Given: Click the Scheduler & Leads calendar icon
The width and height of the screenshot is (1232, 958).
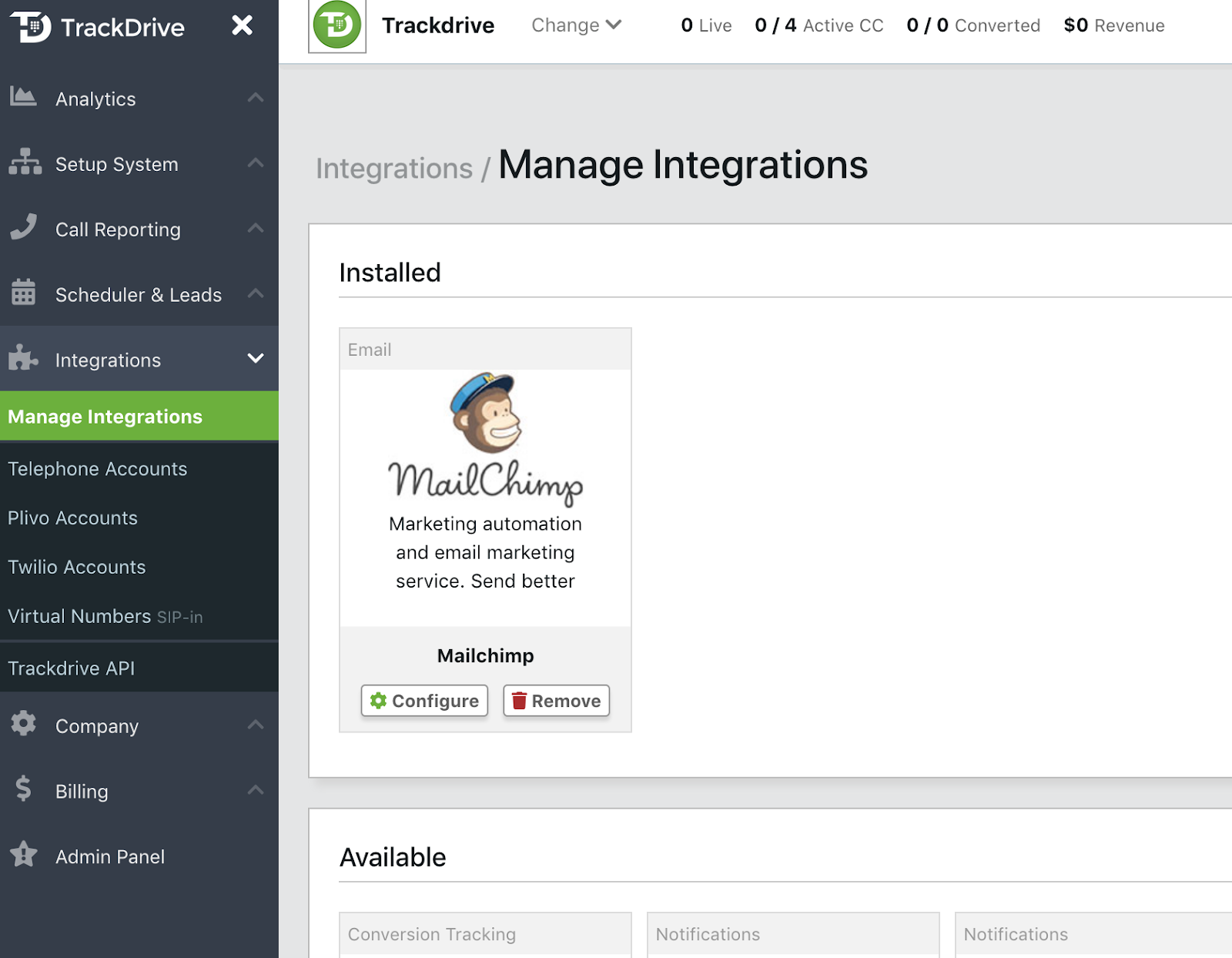Looking at the screenshot, I should (x=23, y=292).
